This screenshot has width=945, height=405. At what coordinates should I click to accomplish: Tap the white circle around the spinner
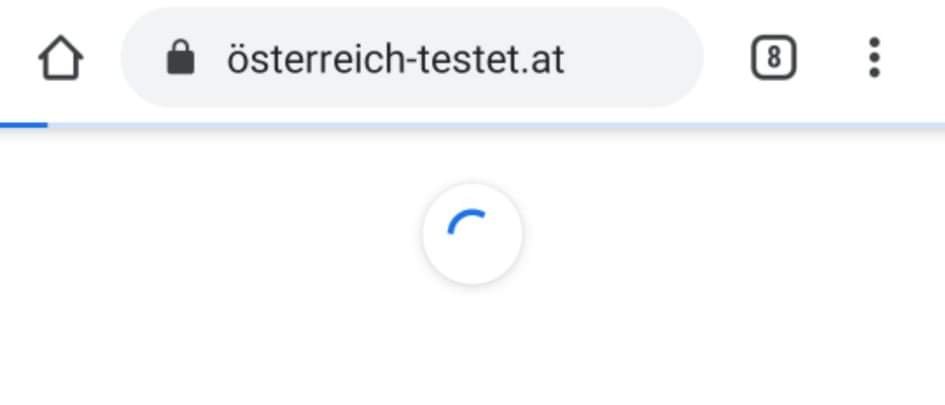[472, 233]
